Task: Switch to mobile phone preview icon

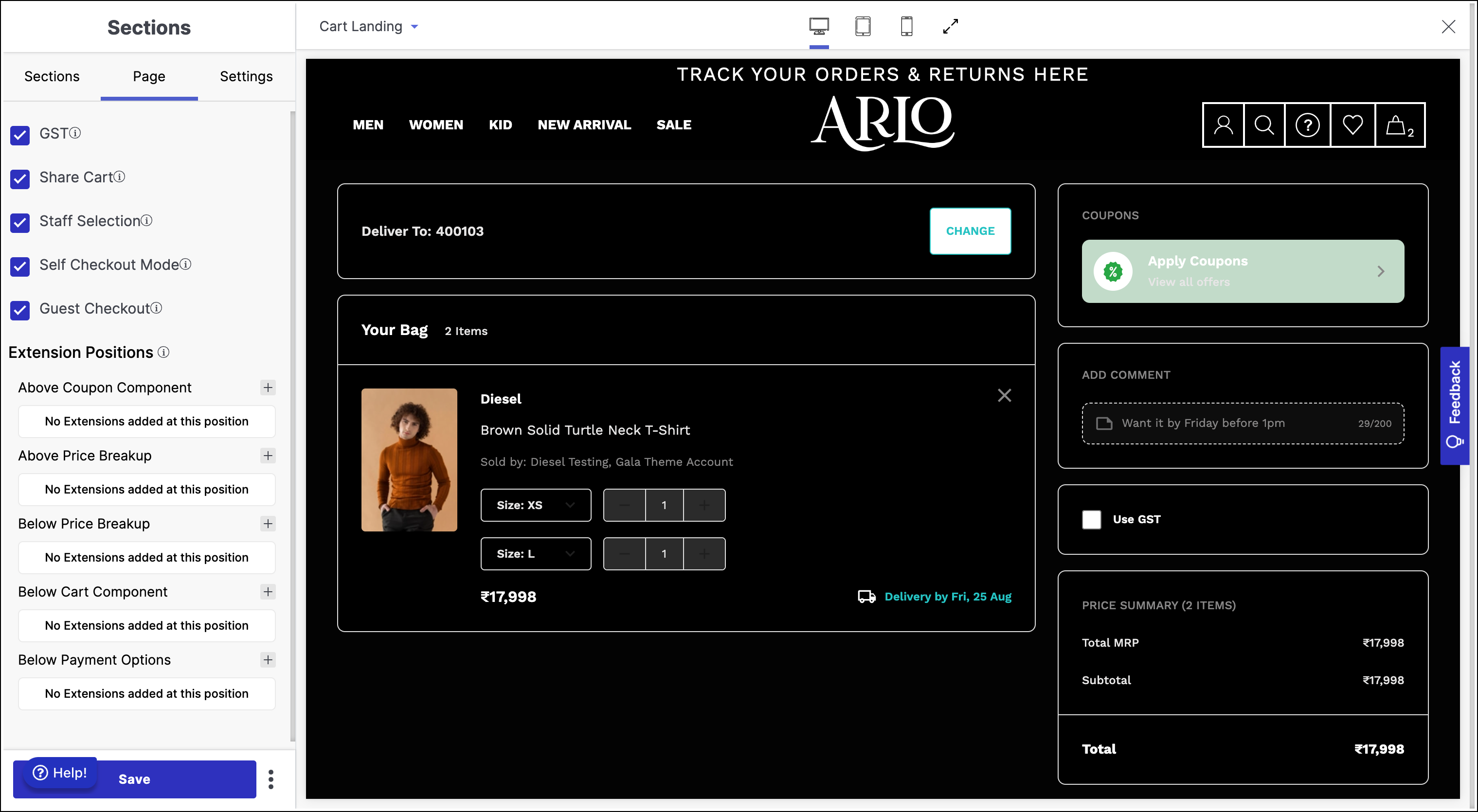Action: click(906, 26)
